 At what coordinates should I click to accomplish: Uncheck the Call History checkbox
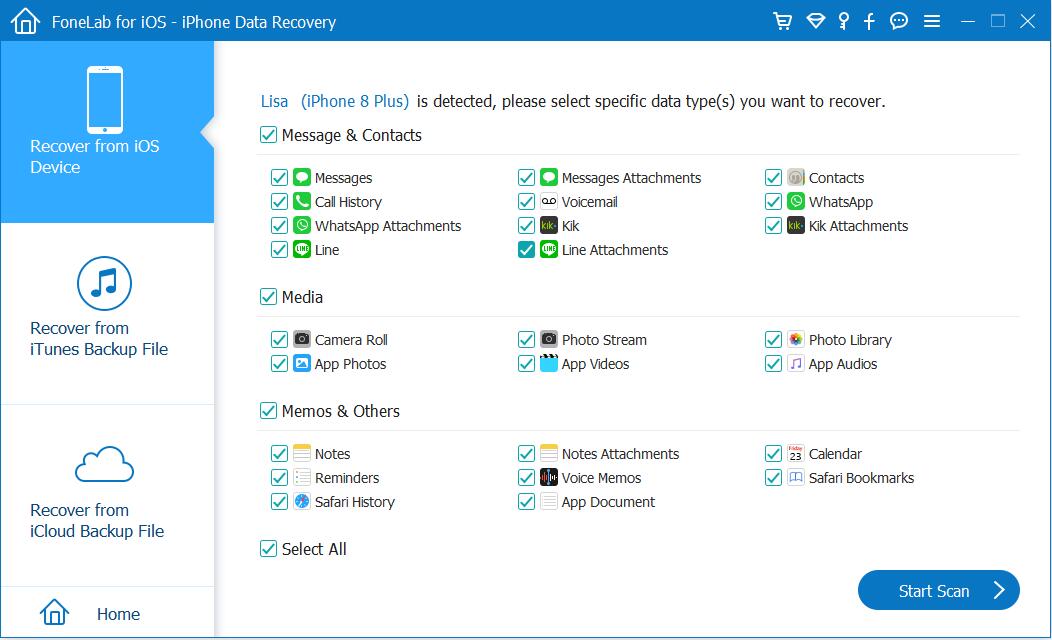(279, 202)
